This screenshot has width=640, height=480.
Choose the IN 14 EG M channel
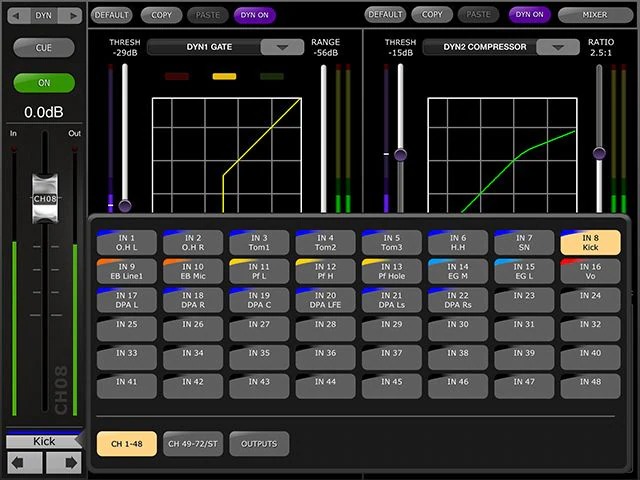tap(458, 272)
